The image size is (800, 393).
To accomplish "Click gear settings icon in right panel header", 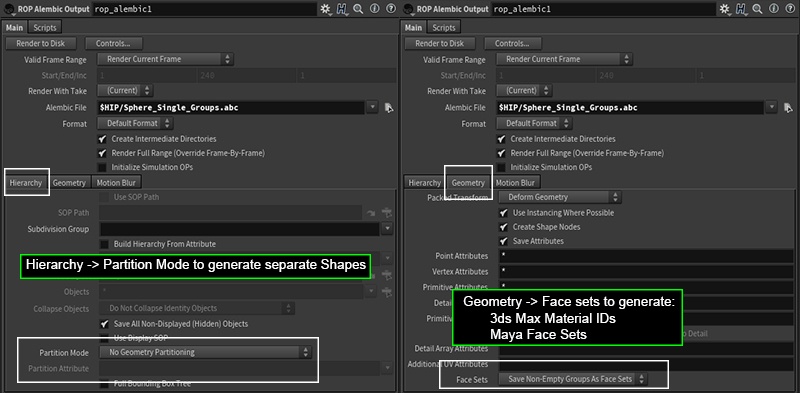I will [x=724, y=9].
